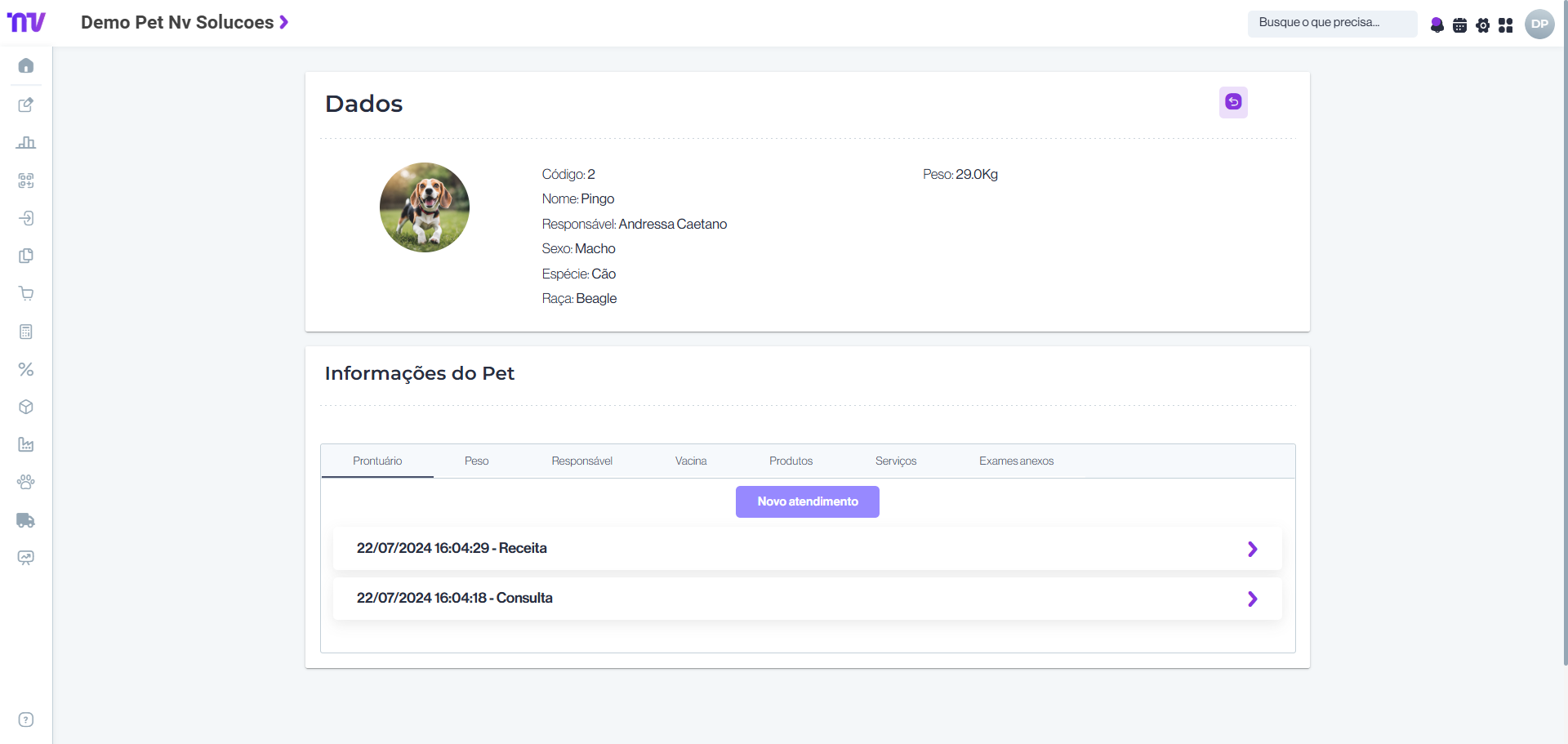The width and height of the screenshot is (1568, 744).
Task: Click the help question mark icon
Action: coord(26,719)
